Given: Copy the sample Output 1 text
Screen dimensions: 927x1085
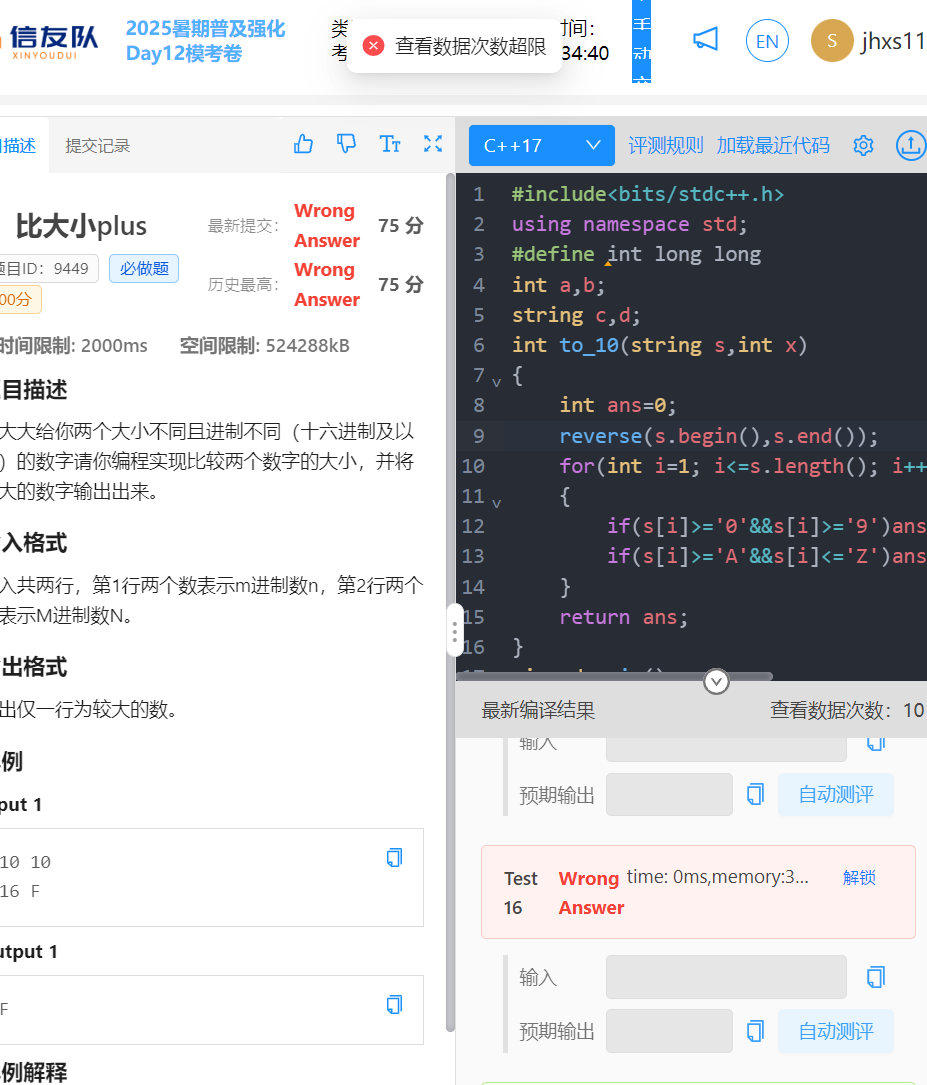Looking at the screenshot, I should pyautogui.click(x=395, y=1005).
